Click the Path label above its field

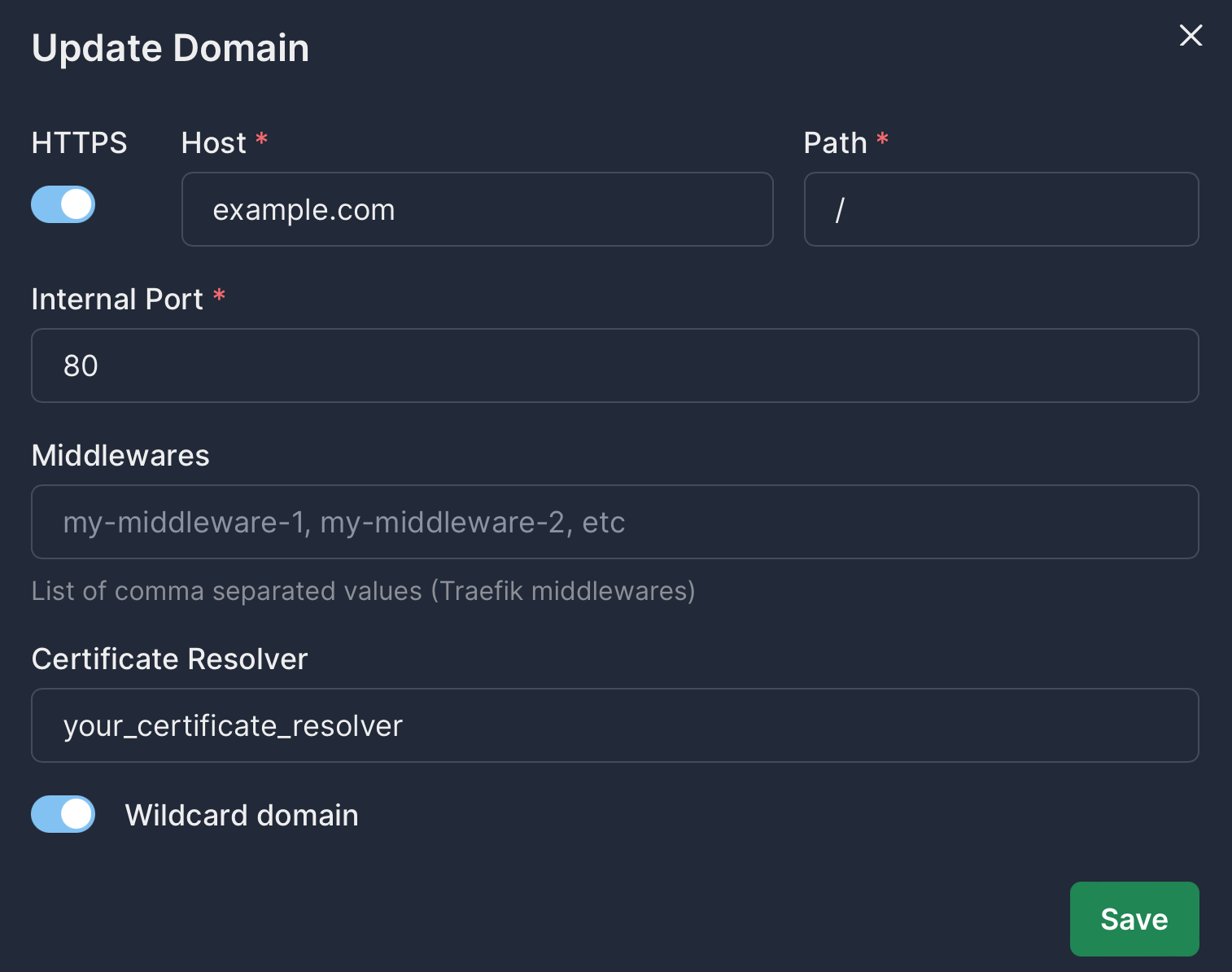click(x=835, y=142)
